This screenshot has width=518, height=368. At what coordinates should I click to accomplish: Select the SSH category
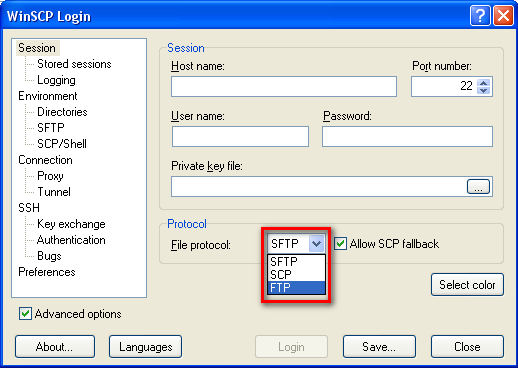tap(29, 208)
